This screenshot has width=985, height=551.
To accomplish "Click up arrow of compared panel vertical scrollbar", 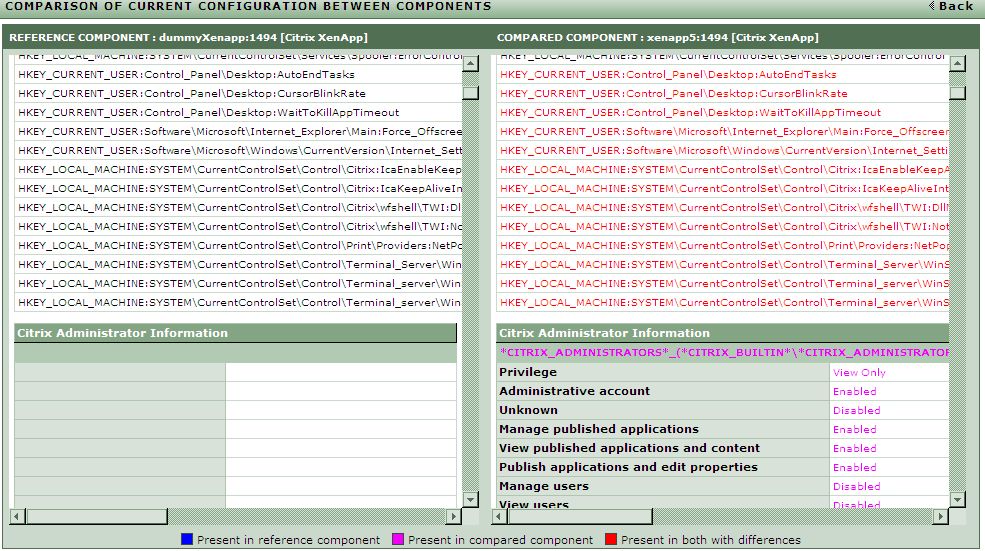I will click(x=957, y=63).
